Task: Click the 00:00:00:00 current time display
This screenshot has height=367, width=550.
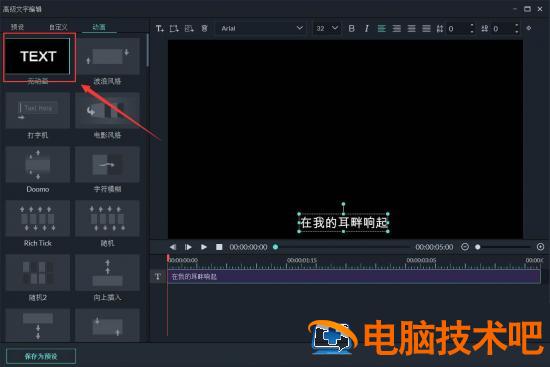Action: [x=248, y=247]
